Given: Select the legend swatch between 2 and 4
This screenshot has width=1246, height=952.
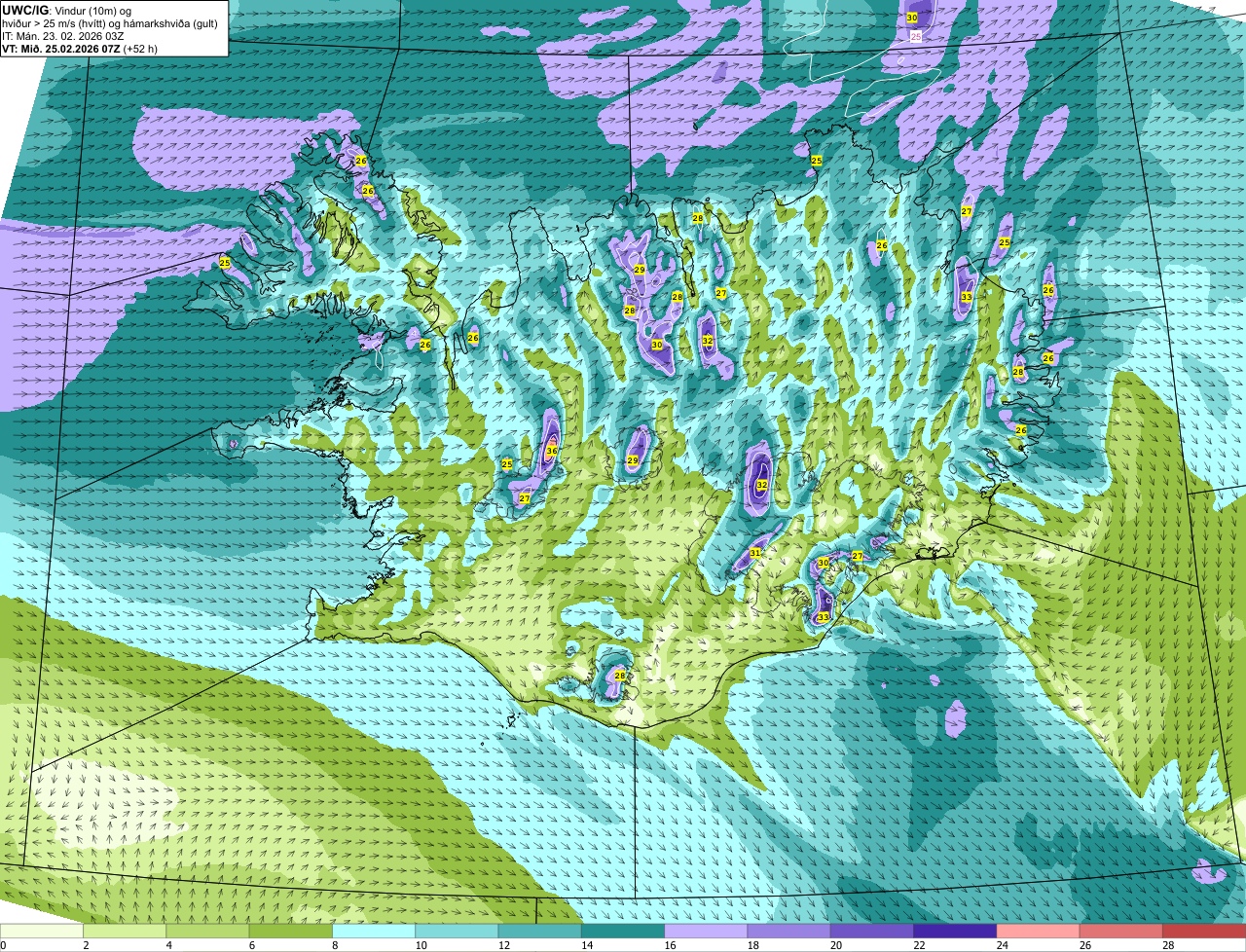Looking at the screenshot, I should [x=125, y=931].
